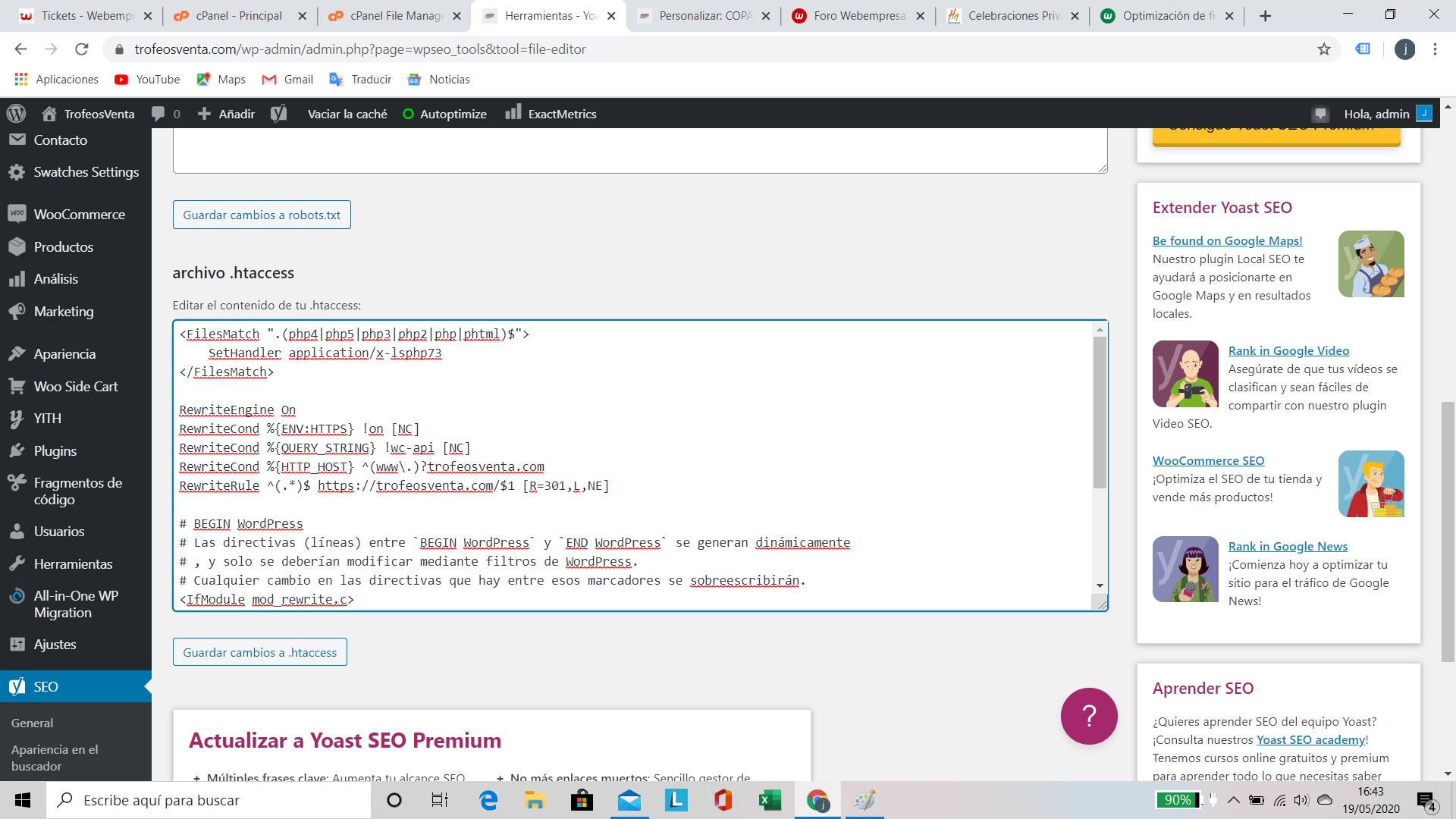Open ExactMetrics bar chart icon

[513, 112]
